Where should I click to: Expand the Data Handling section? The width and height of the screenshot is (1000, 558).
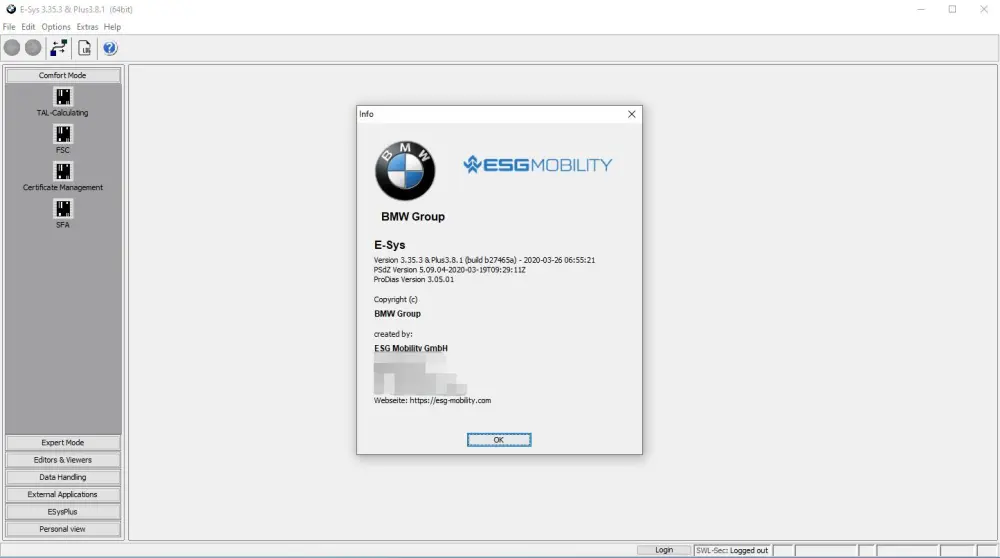63,477
